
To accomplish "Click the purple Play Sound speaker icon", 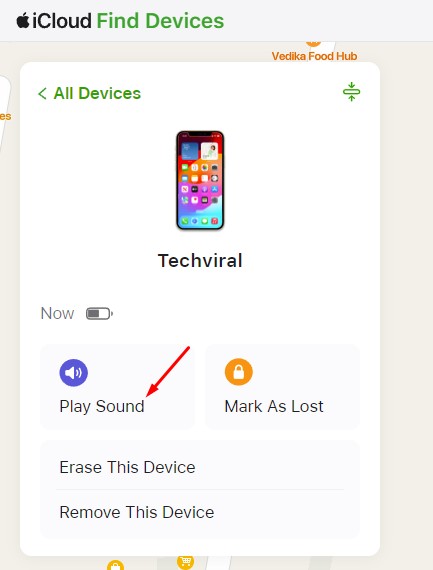I will point(73,373).
